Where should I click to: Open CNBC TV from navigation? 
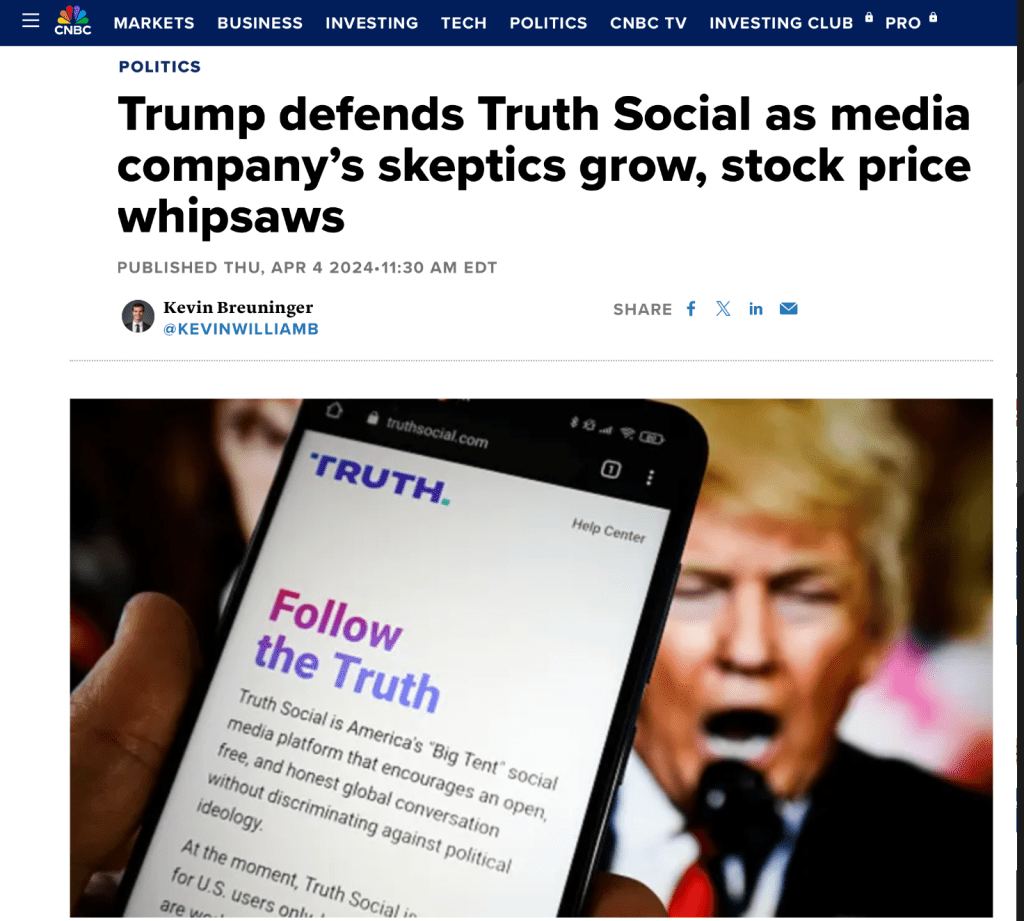point(648,23)
